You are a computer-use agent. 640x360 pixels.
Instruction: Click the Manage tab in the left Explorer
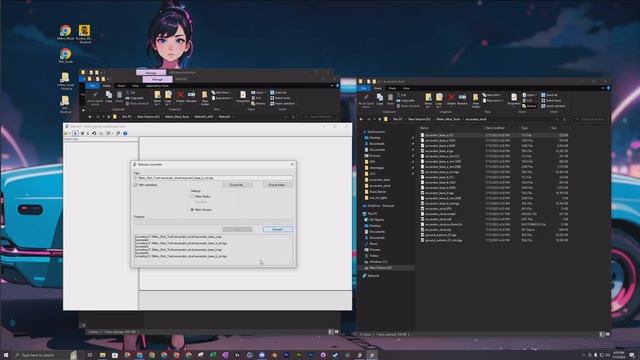[x=157, y=79]
